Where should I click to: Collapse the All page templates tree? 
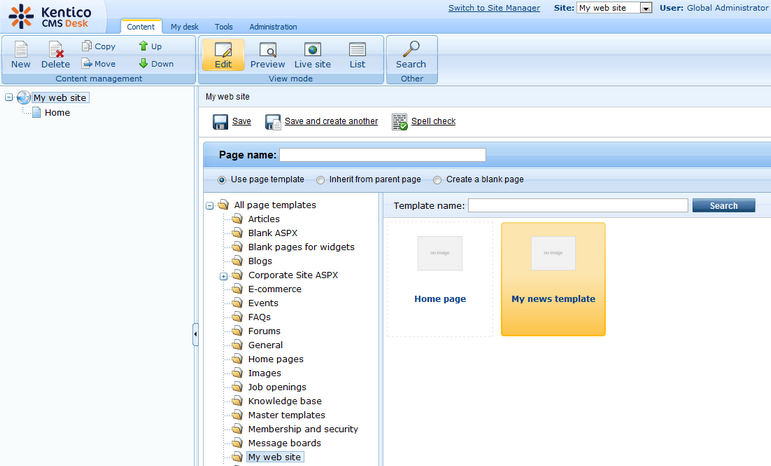coord(209,205)
